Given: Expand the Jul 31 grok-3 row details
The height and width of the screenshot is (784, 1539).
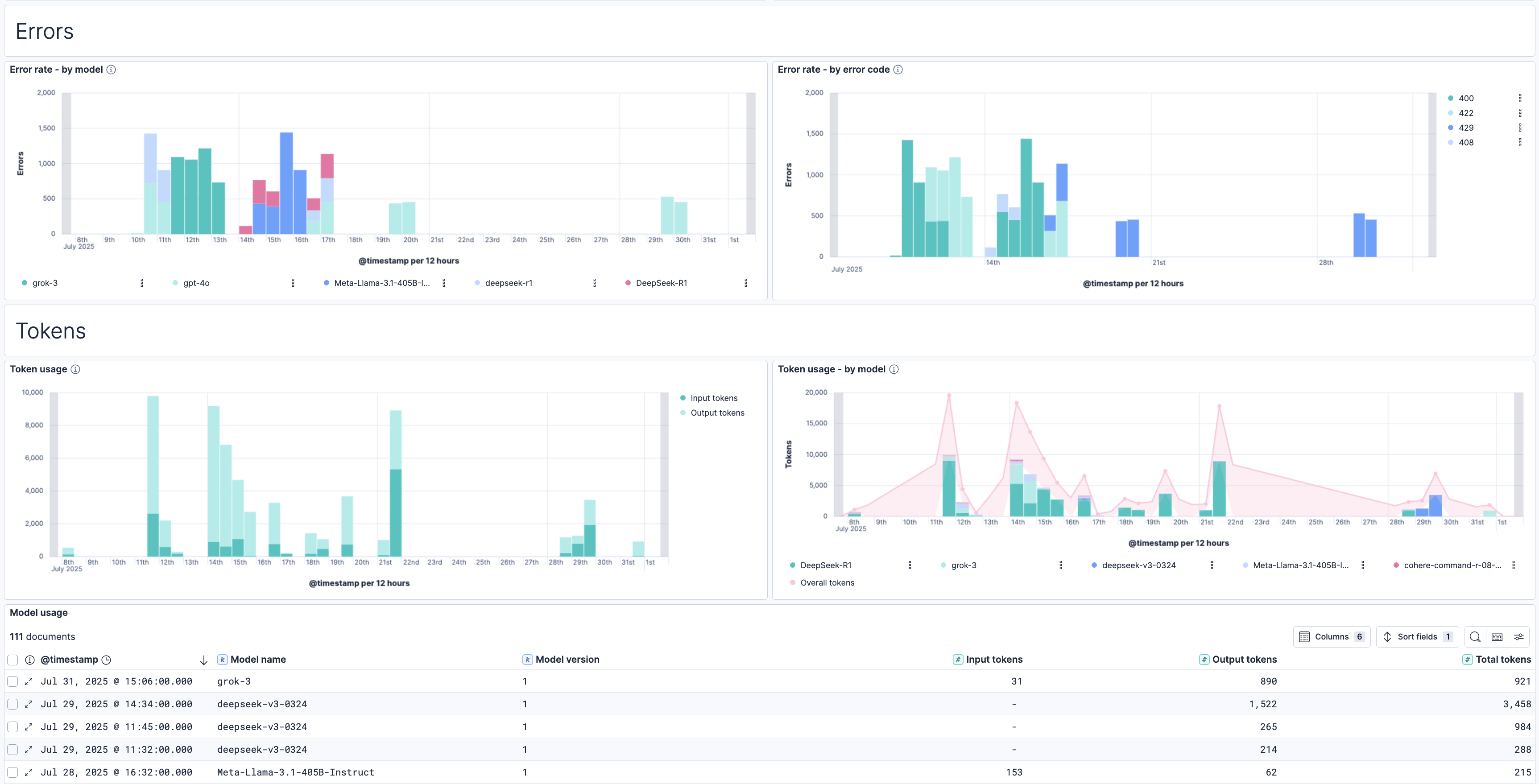Looking at the screenshot, I should pyautogui.click(x=29, y=681).
